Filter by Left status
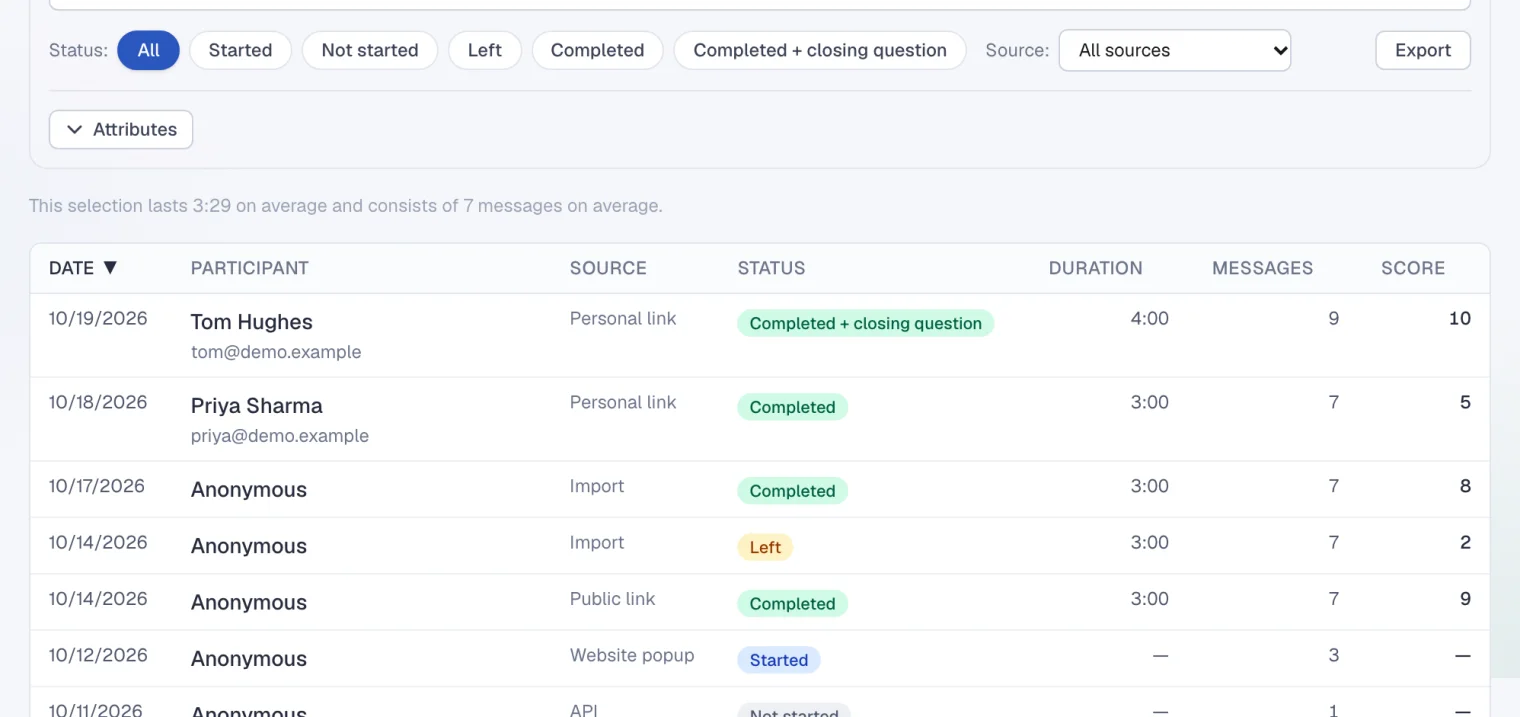 485,50
